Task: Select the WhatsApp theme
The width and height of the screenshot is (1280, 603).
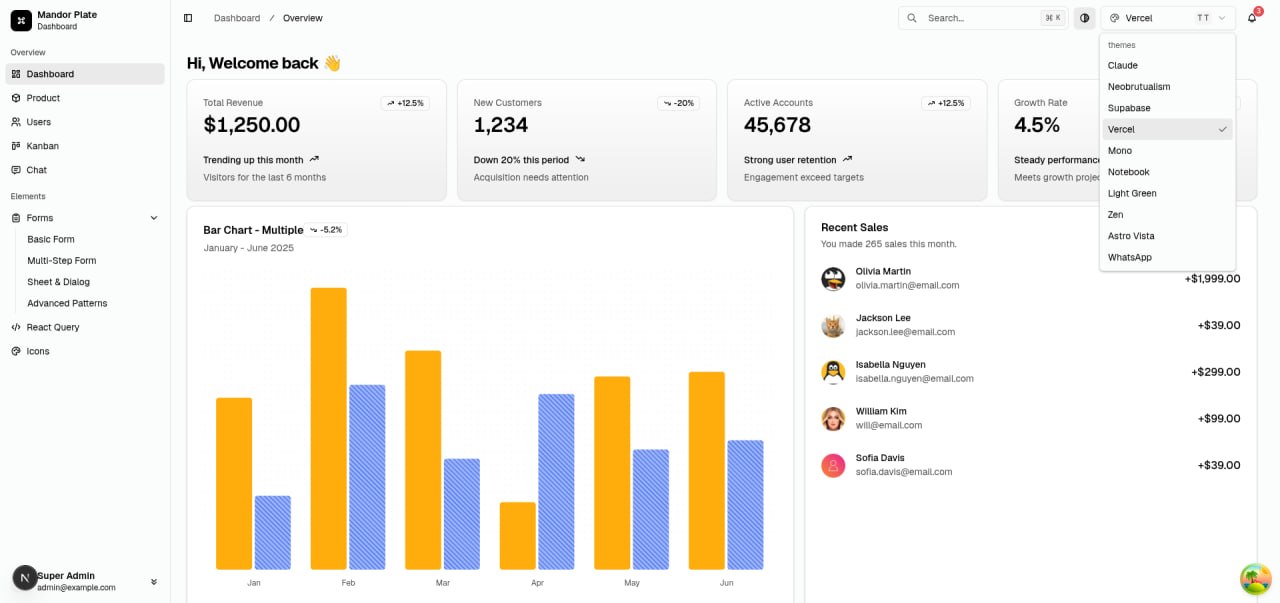Action: pos(1167,257)
